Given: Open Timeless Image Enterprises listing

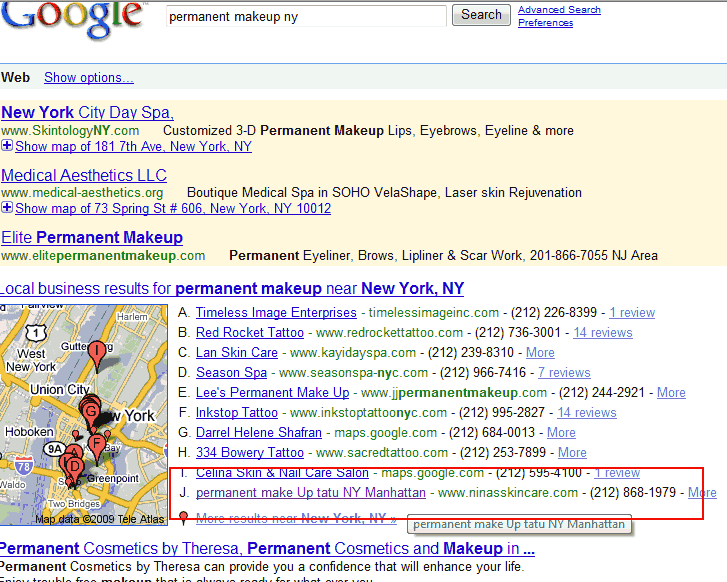Looking at the screenshot, I should 276,313.
